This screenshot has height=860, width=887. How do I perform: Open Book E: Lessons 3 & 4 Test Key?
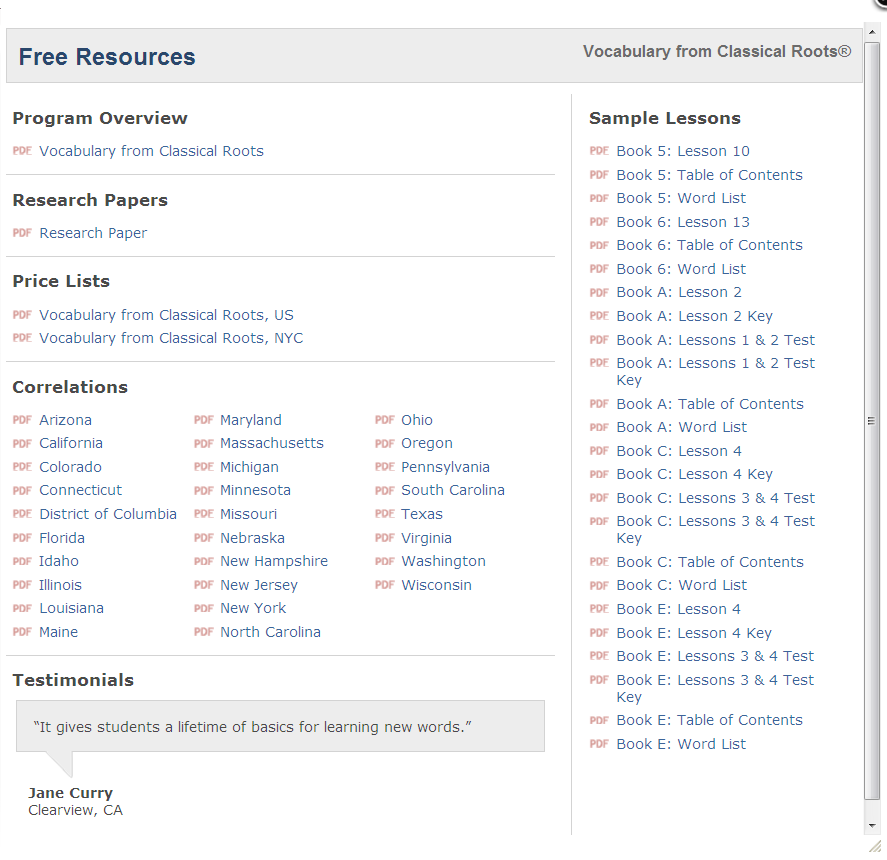[x=715, y=688]
